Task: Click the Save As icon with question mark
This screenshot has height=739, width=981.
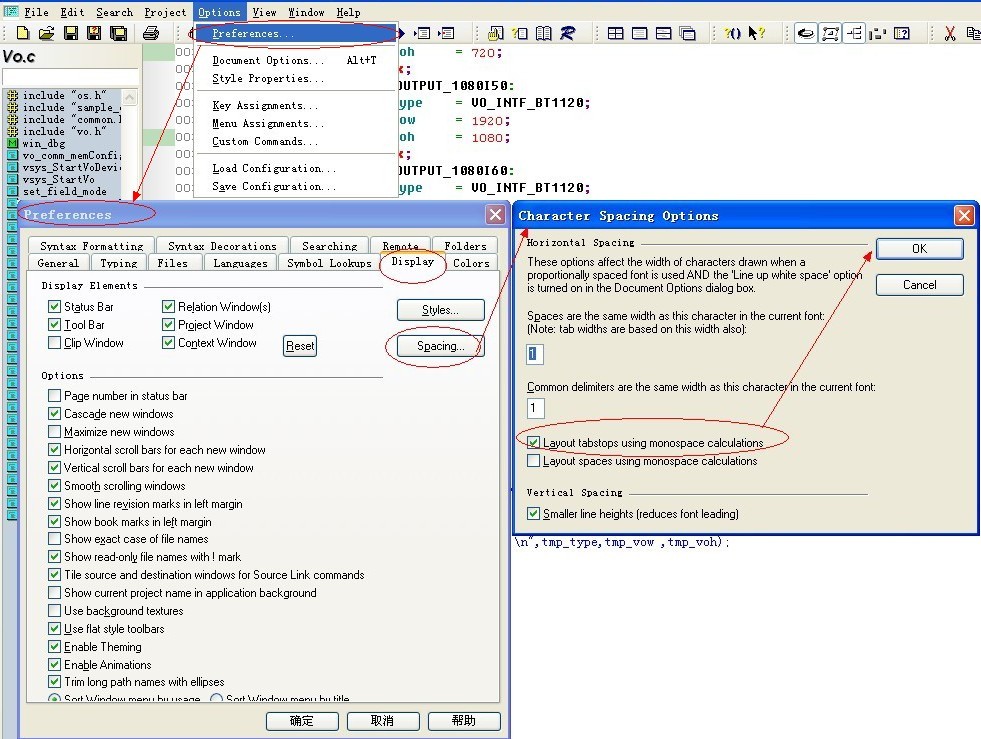Action: 94,33
